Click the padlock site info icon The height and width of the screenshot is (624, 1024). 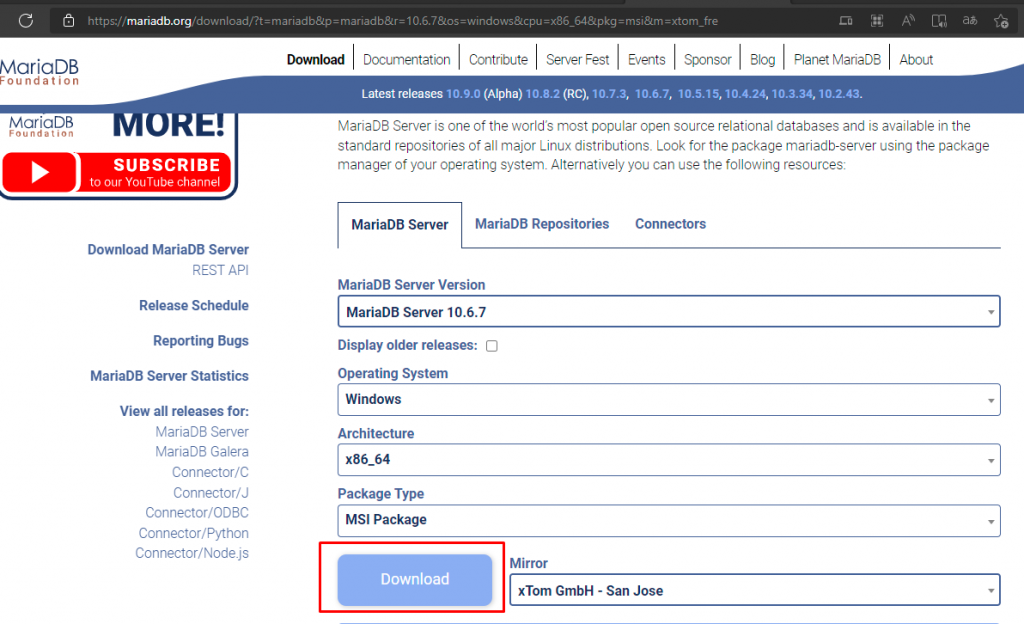point(68,20)
